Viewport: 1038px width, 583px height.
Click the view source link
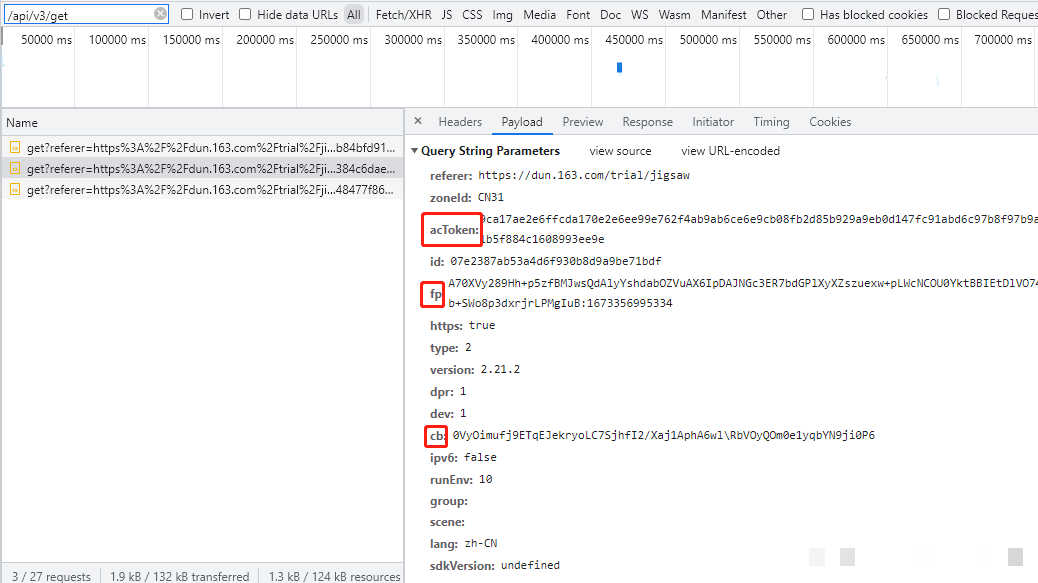[x=620, y=151]
